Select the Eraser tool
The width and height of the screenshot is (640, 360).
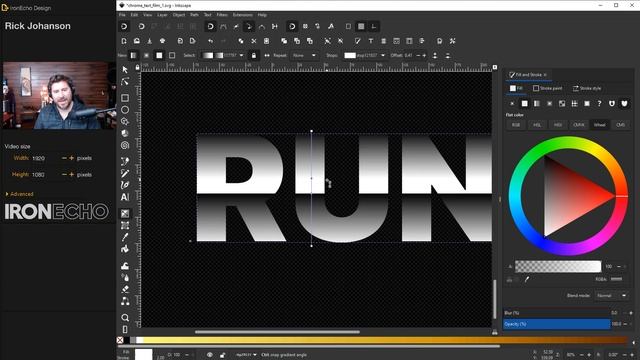[x=125, y=289]
